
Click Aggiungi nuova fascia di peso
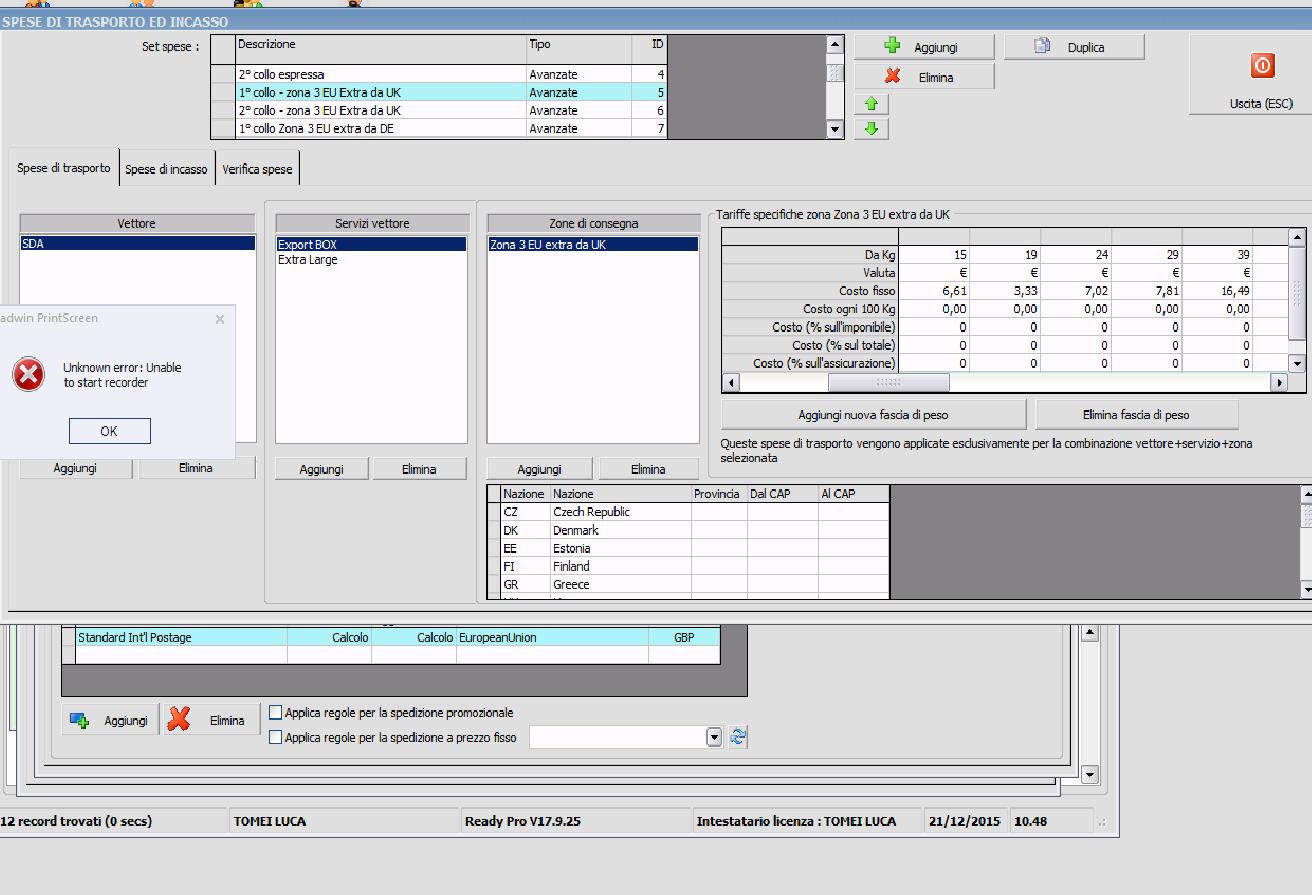(873, 414)
